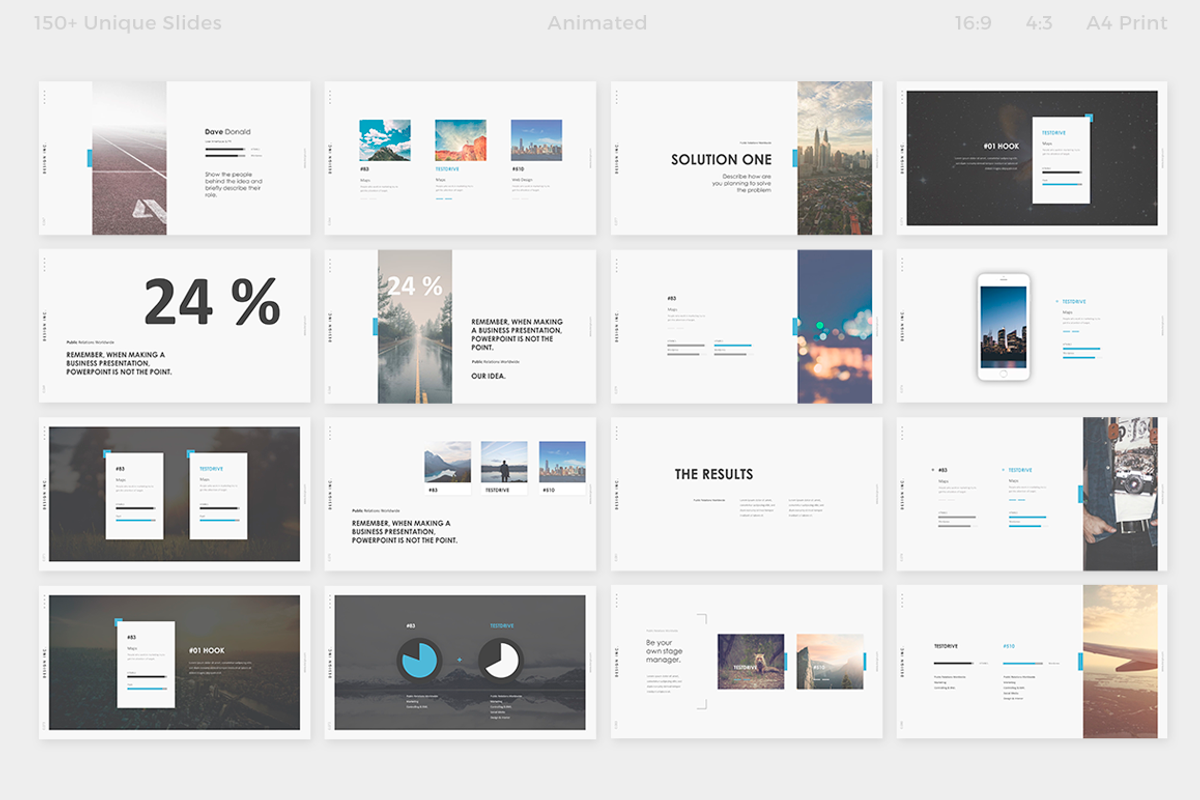Open the "SOLUTION ONE" title text
The height and width of the screenshot is (800, 1200).
pos(721,159)
